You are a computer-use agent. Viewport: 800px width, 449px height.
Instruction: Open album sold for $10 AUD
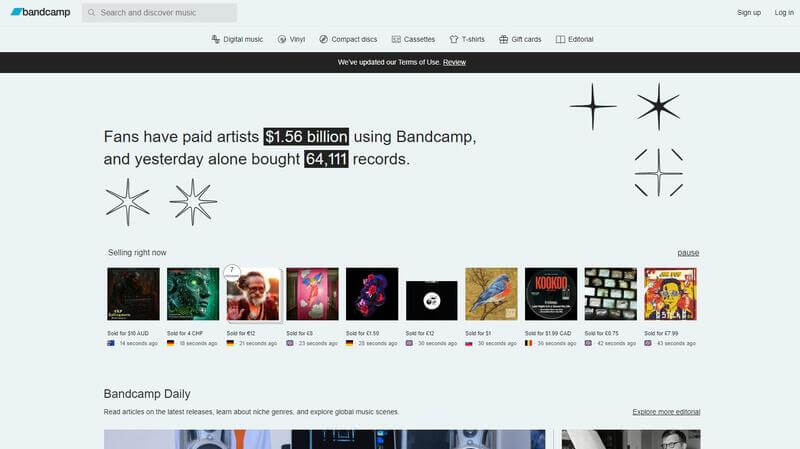coord(133,294)
